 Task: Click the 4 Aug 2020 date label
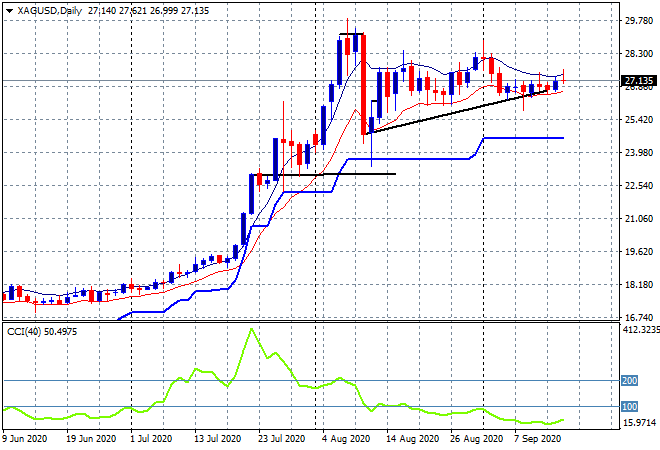pos(346,439)
